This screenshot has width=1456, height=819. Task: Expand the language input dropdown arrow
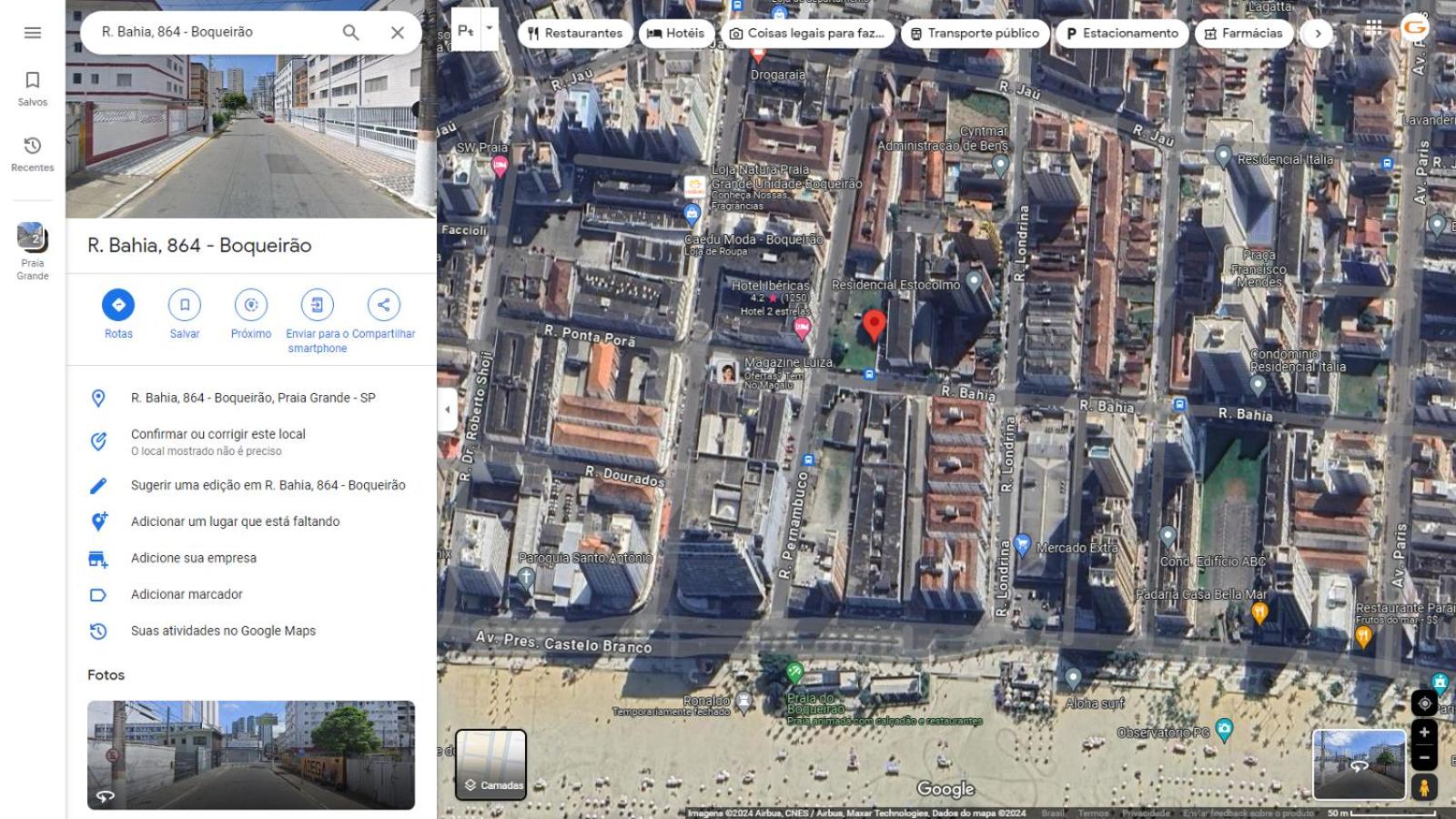(490, 29)
